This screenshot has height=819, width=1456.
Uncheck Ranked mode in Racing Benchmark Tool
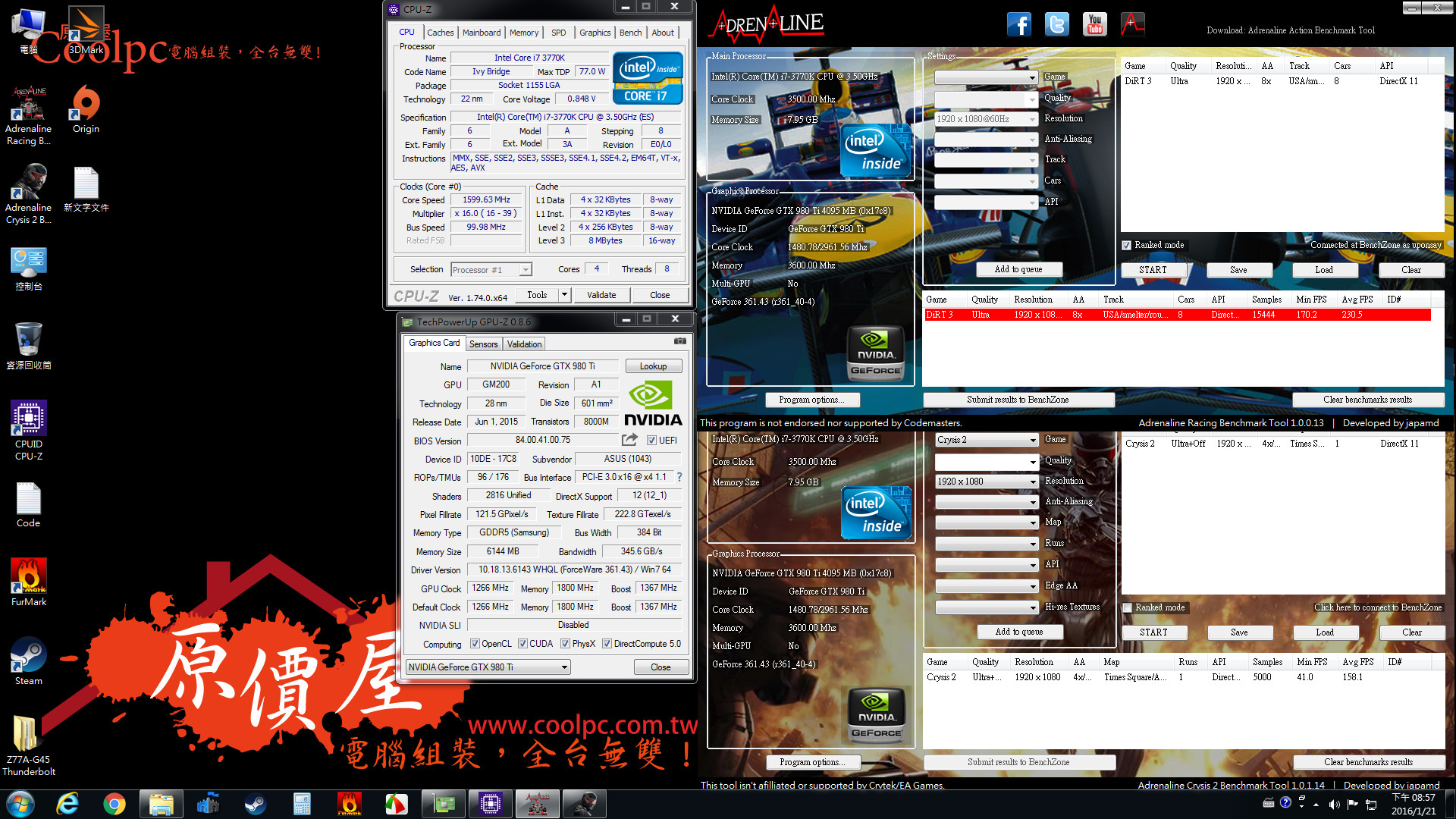(1127, 245)
